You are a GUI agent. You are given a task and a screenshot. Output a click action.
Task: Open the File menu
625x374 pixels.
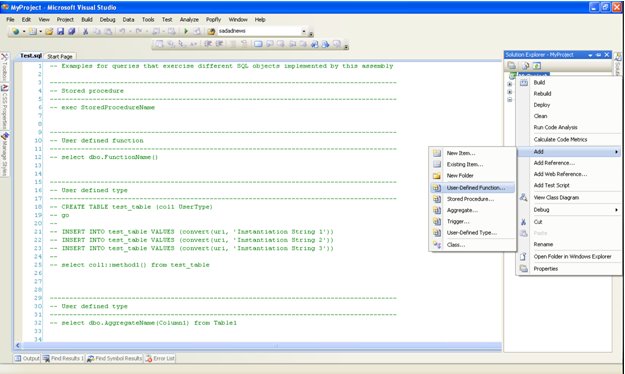[x=10, y=19]
